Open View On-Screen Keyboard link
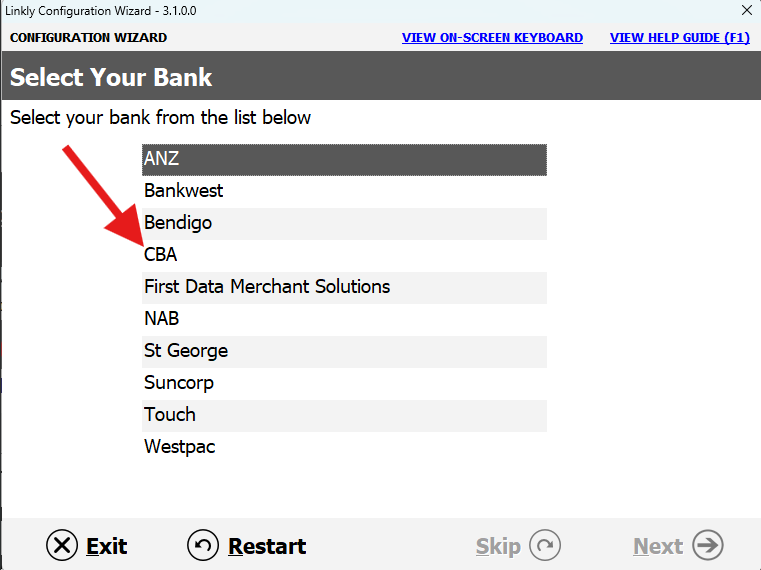 [x=492, y=37]
